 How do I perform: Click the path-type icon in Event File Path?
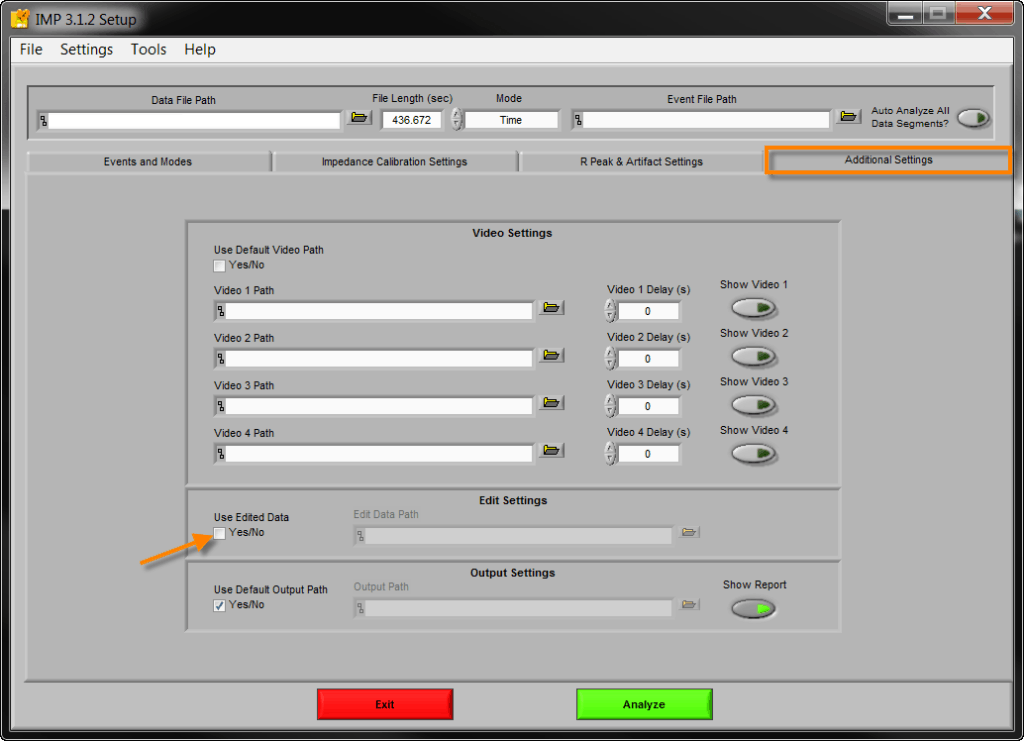coord(578,120)
